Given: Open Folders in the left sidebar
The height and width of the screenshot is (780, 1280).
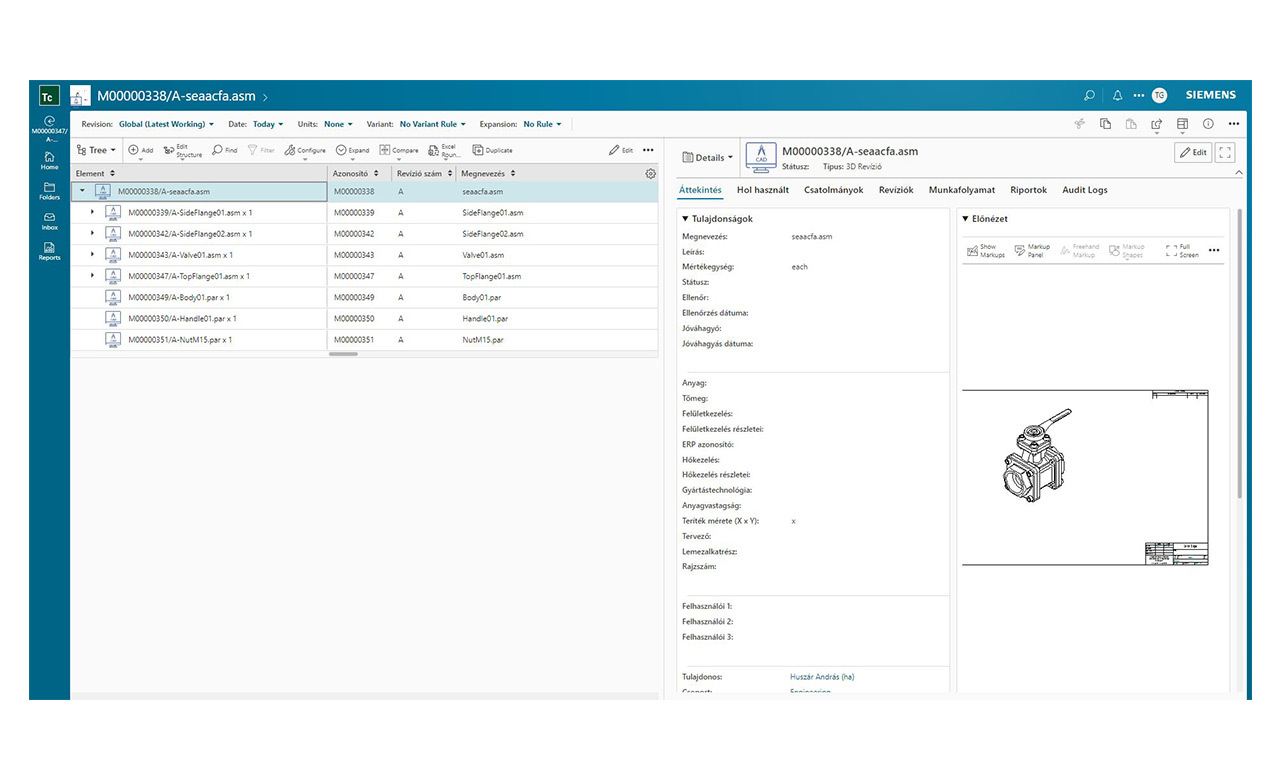Looking at the screenshot, I should click(x=49, y=190).
